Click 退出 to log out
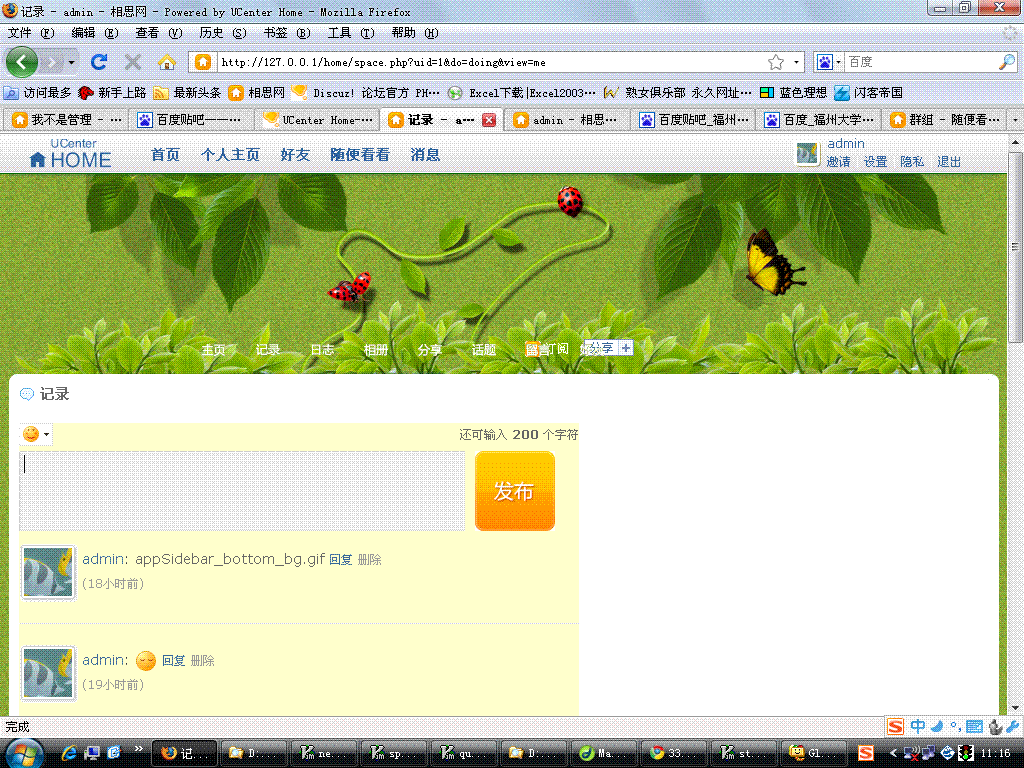Screen dimensions: 1024x768 [x=949, y=162]
